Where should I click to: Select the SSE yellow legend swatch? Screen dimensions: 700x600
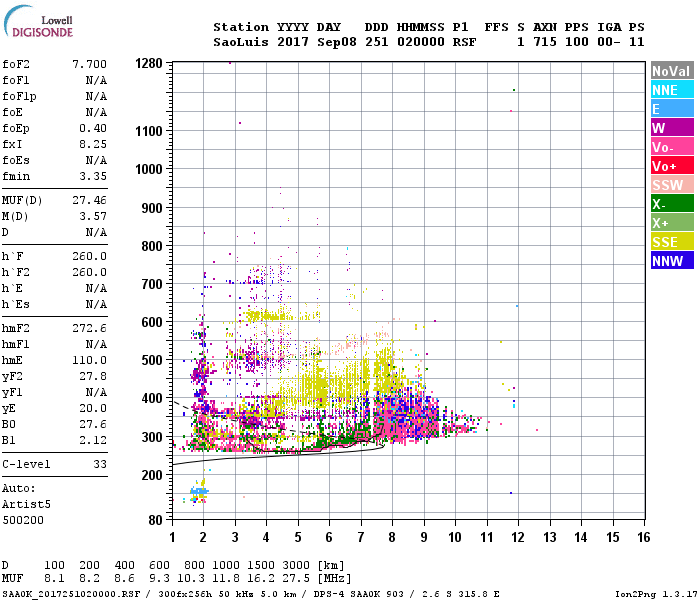[672, 242]
